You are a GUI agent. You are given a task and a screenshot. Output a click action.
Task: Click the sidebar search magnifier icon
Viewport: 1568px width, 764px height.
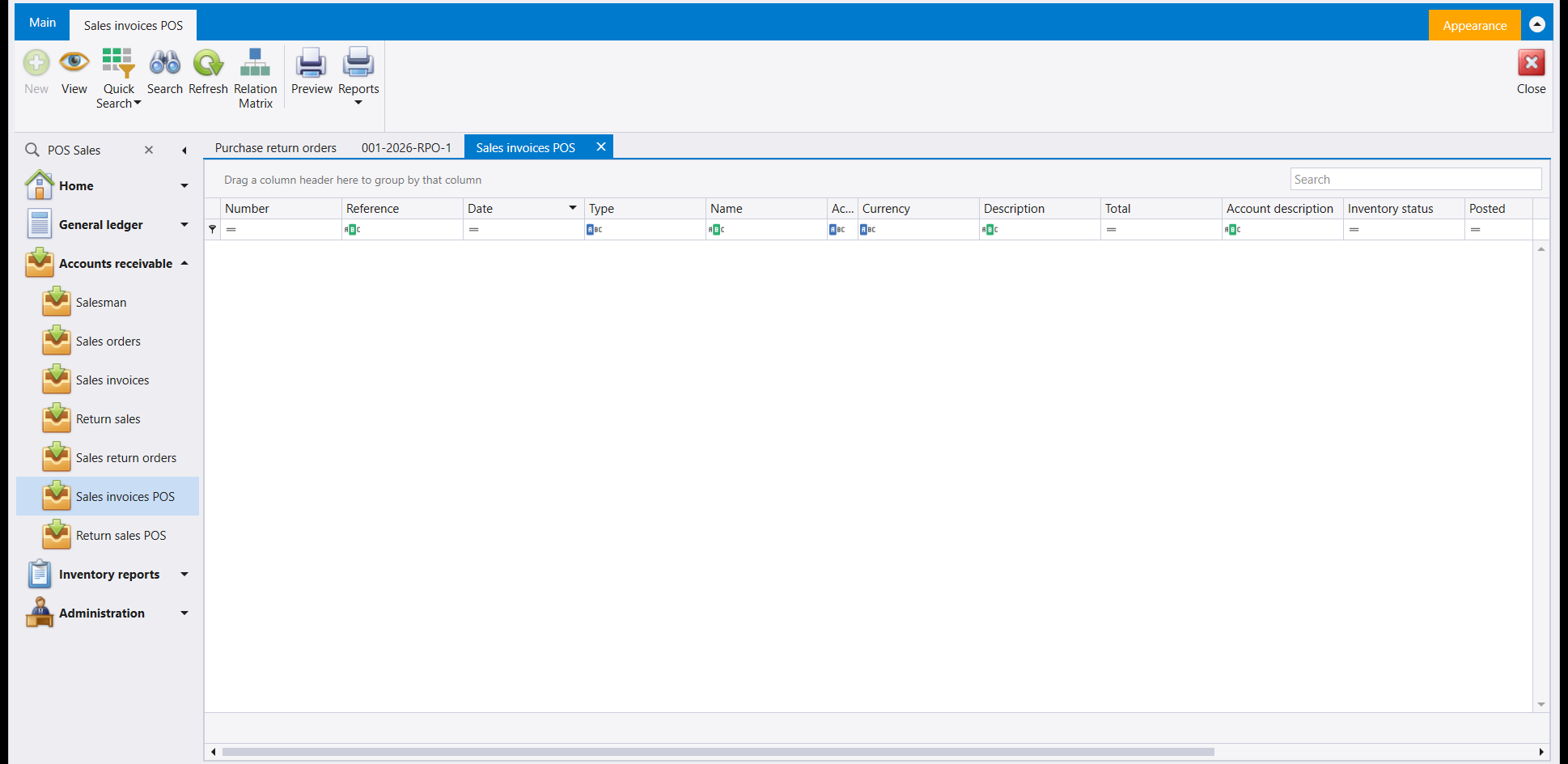click(x=32, y=150)
